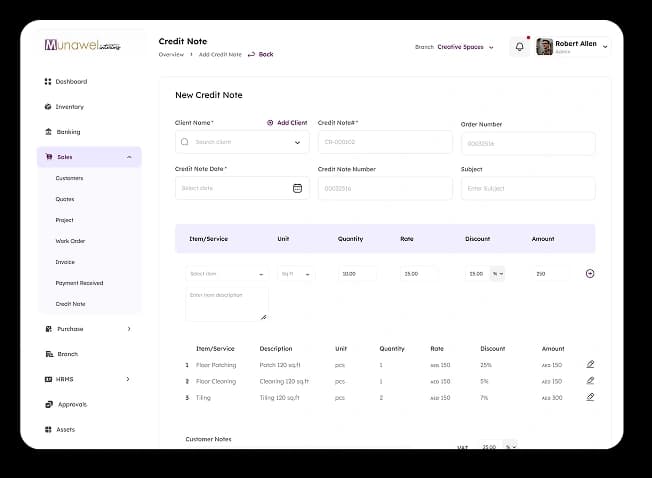Click the Sales cart icon
The height and width of the screenshot is (478, 652).
coord(49,157)
